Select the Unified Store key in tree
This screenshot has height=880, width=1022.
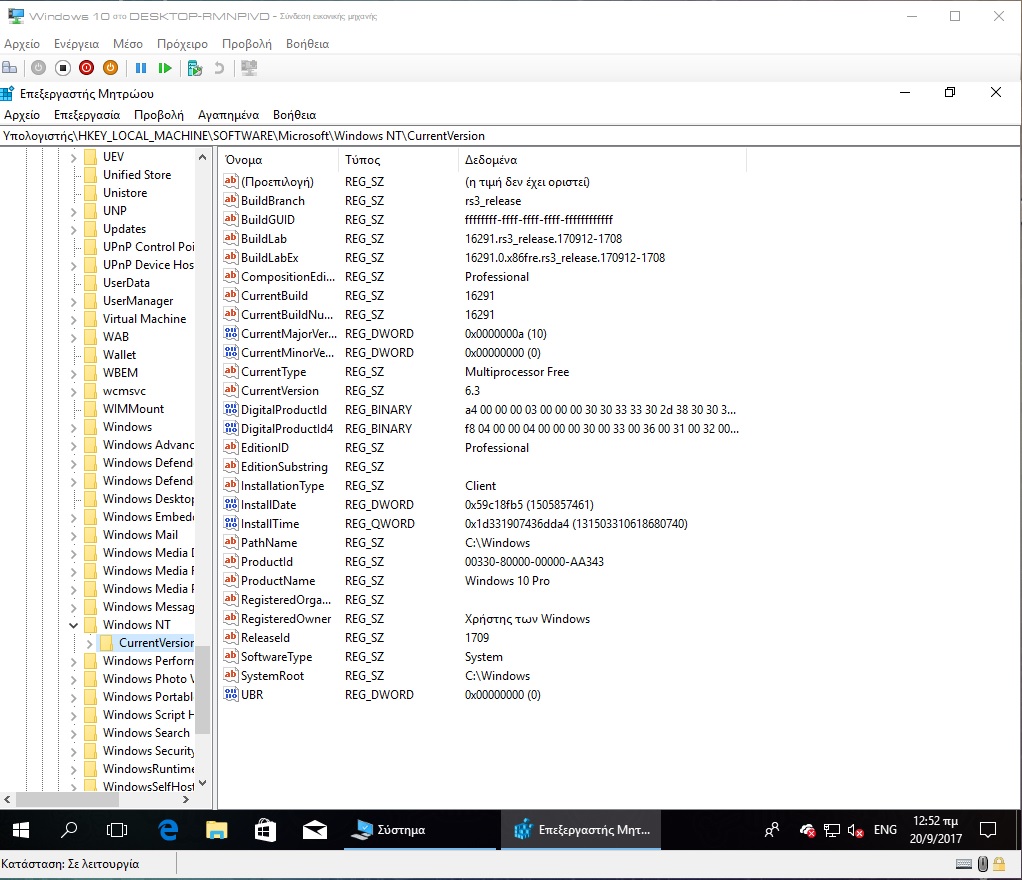point(137,175)
